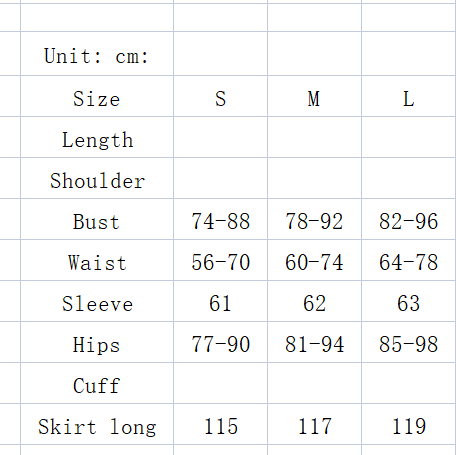Select the Skirt long value 117
Screen dimensions: 456x455
(314, 424)
